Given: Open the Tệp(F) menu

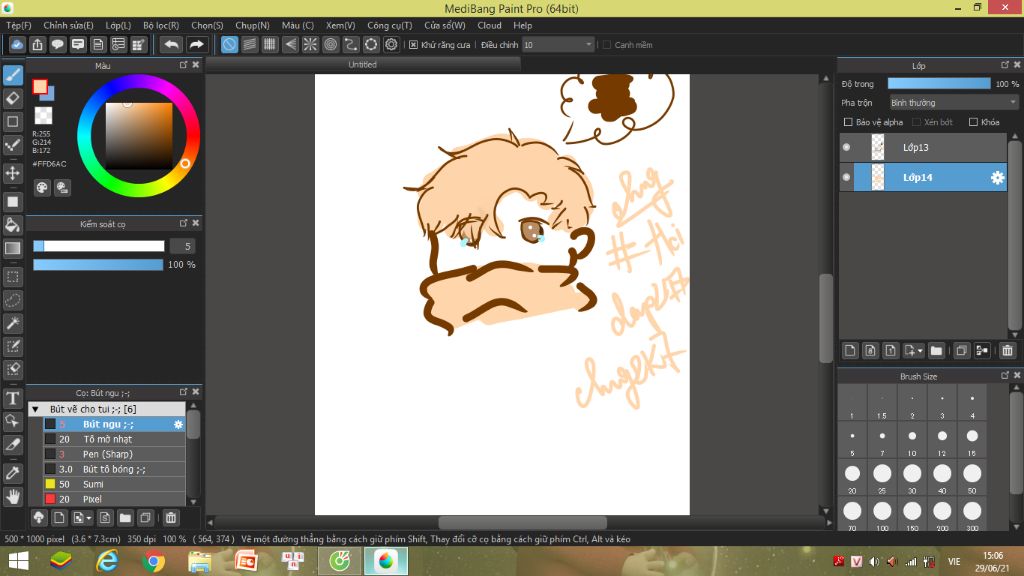Looking at the screenshot, I should tap(19, 25).
